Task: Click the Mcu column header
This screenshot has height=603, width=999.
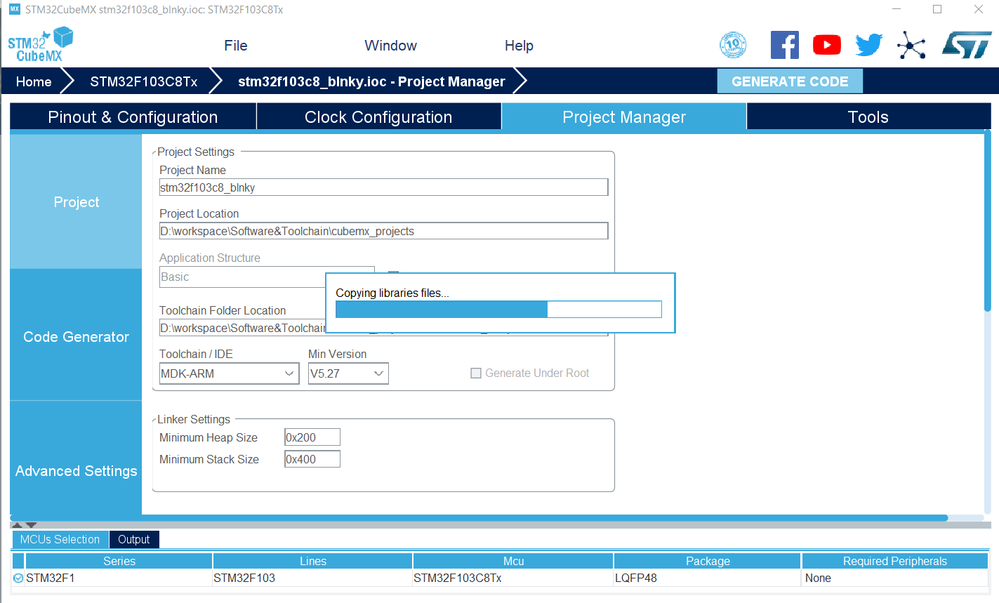Action: [x=514, y=561]
